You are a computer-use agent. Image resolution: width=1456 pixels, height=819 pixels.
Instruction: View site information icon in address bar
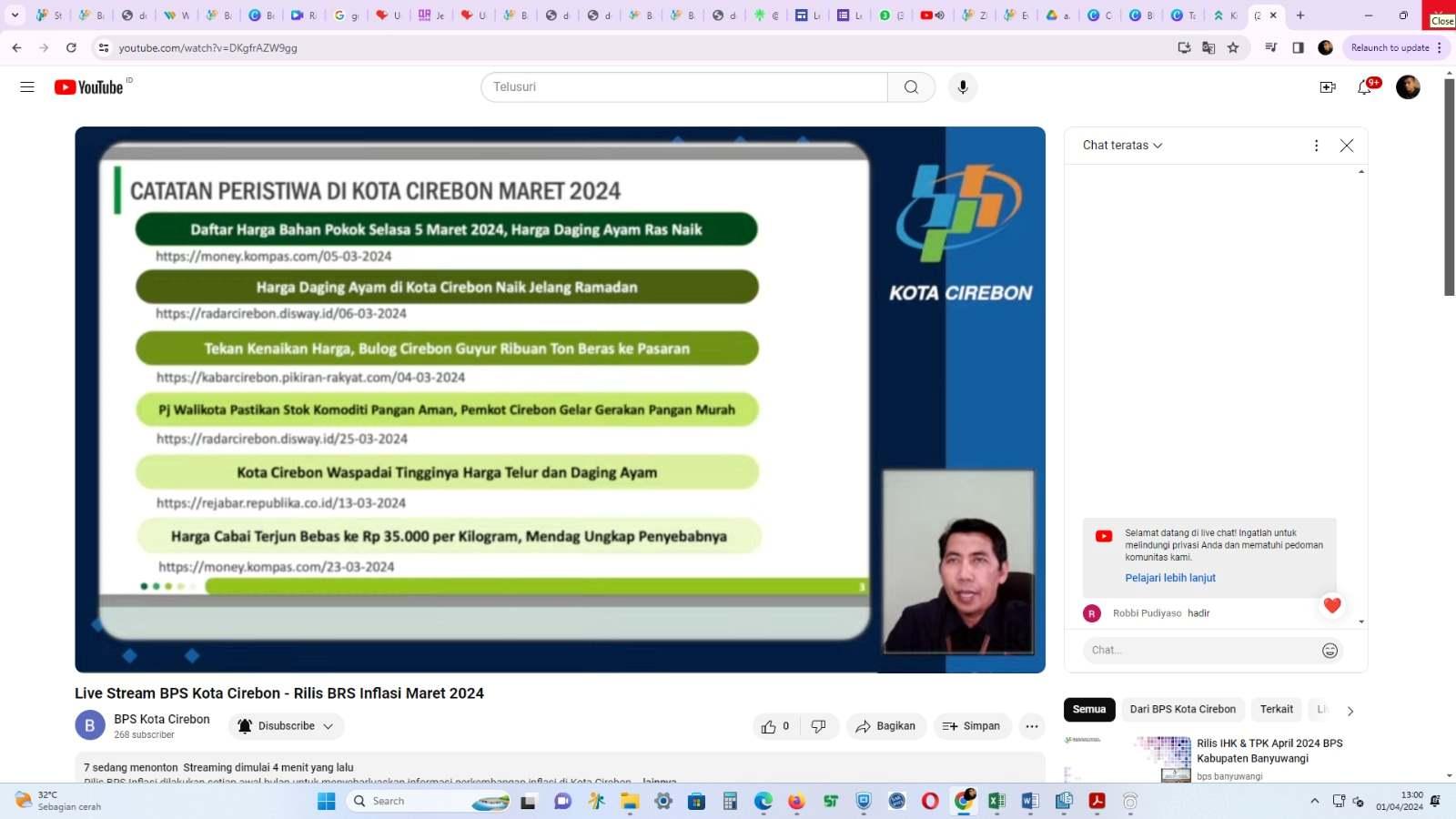(x=104, y=47)
